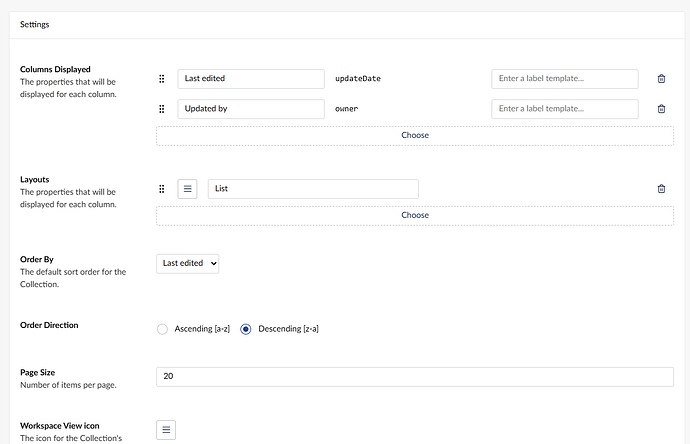Viewport: 690px width, 444px height.
Task: Click the Columns Displayed label
Action: pyautogui.click(x=55, y=69)
